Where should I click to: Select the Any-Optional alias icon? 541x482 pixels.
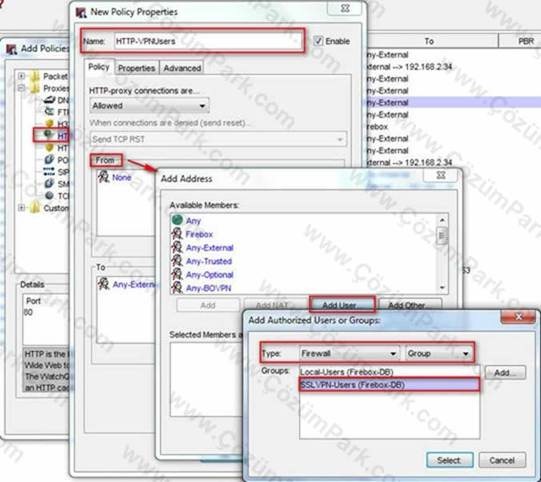pos(177,274)
